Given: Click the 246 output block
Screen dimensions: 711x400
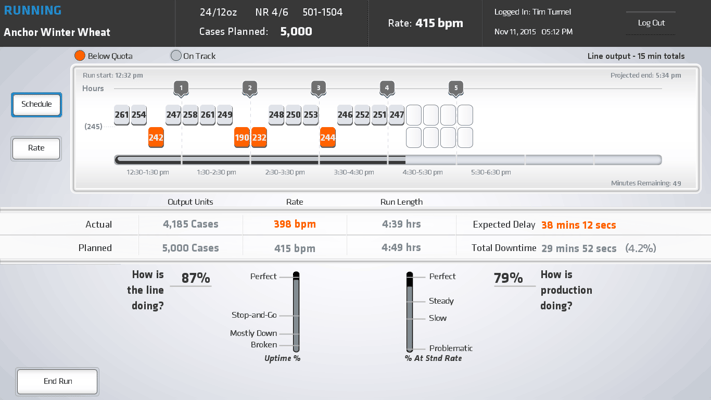Looking at the screenshot, I should pos(345,115).
